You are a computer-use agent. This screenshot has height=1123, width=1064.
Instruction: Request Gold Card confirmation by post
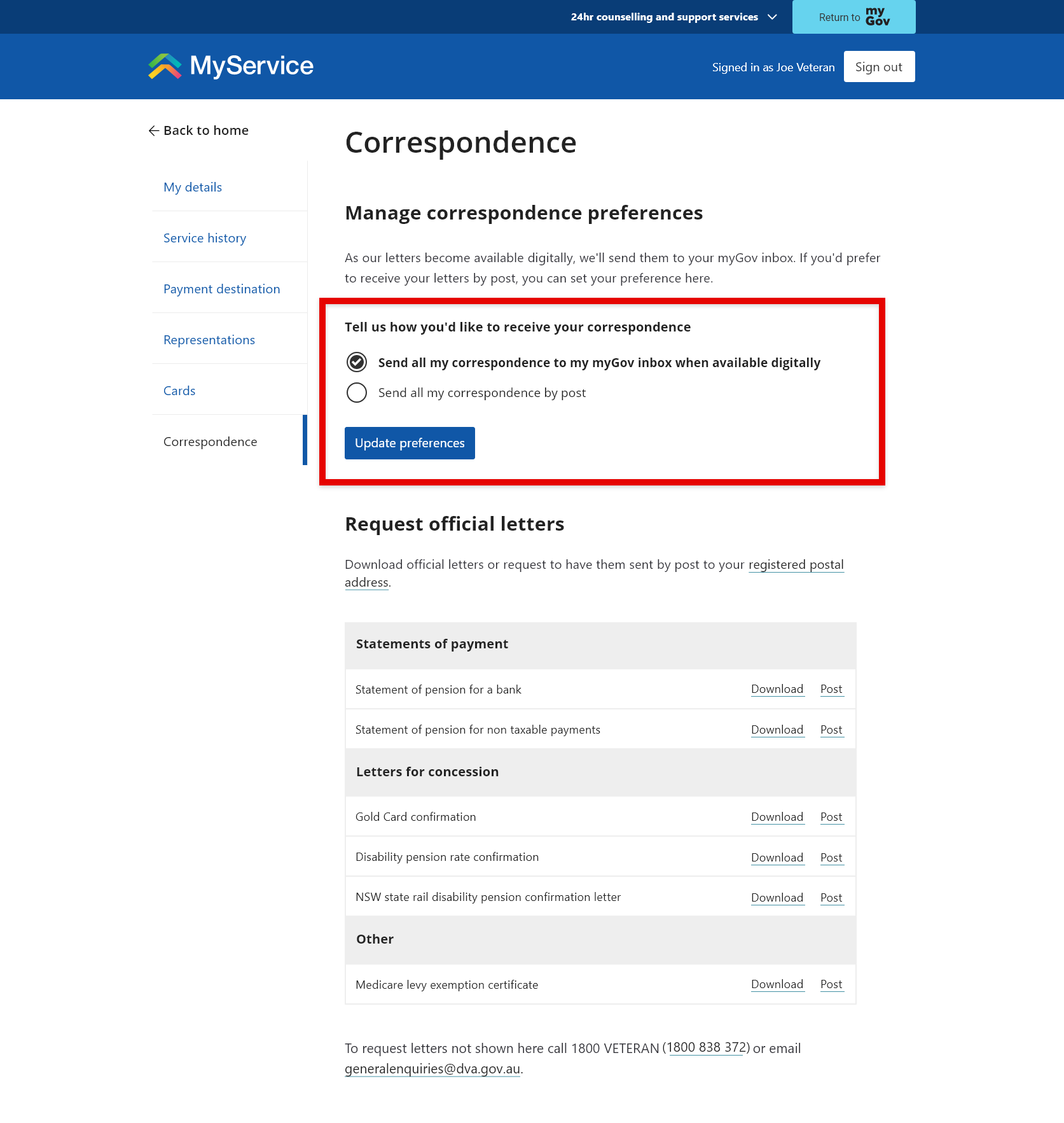831,818
